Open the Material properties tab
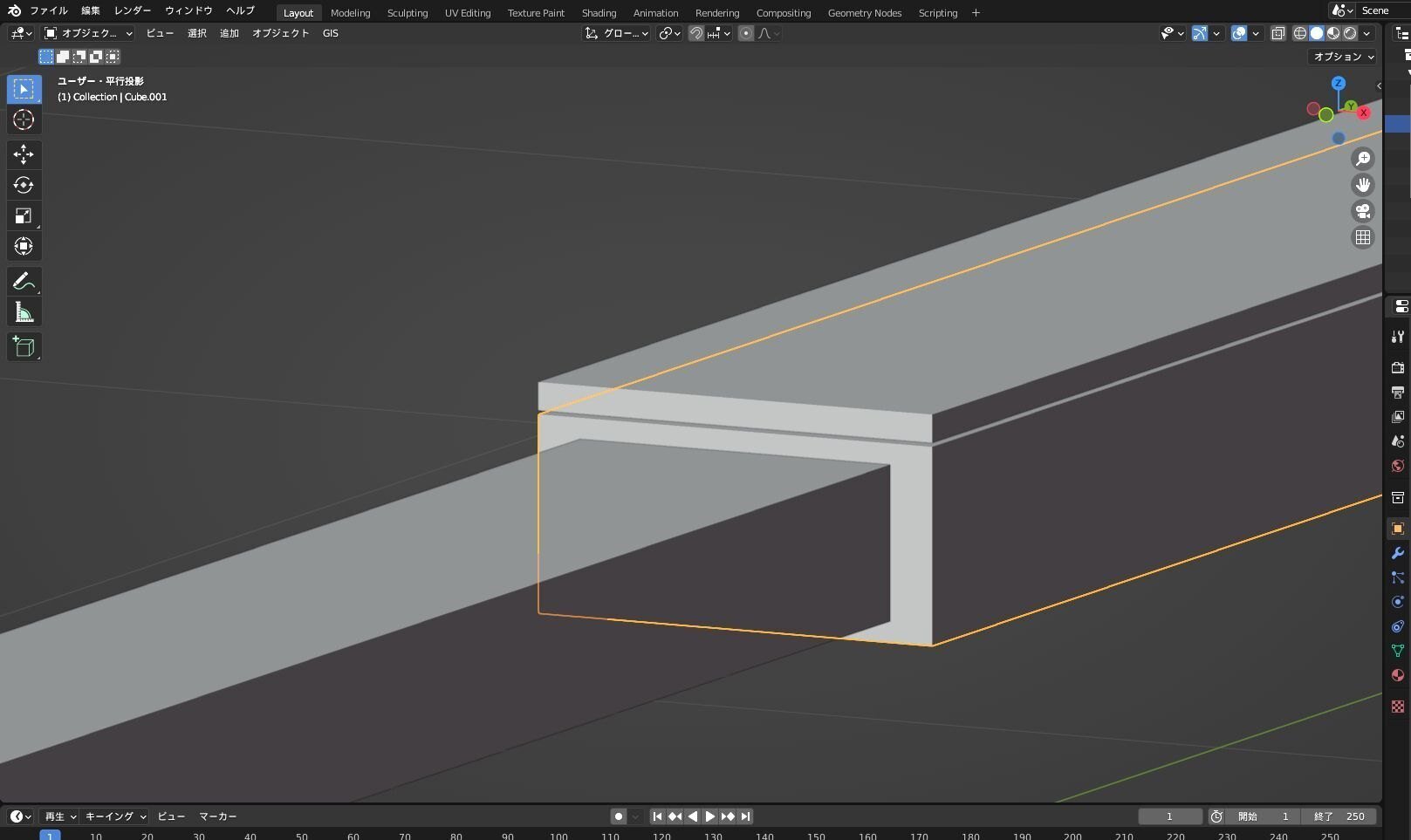The image size is (1411, 840). (x=1398, y=675)
